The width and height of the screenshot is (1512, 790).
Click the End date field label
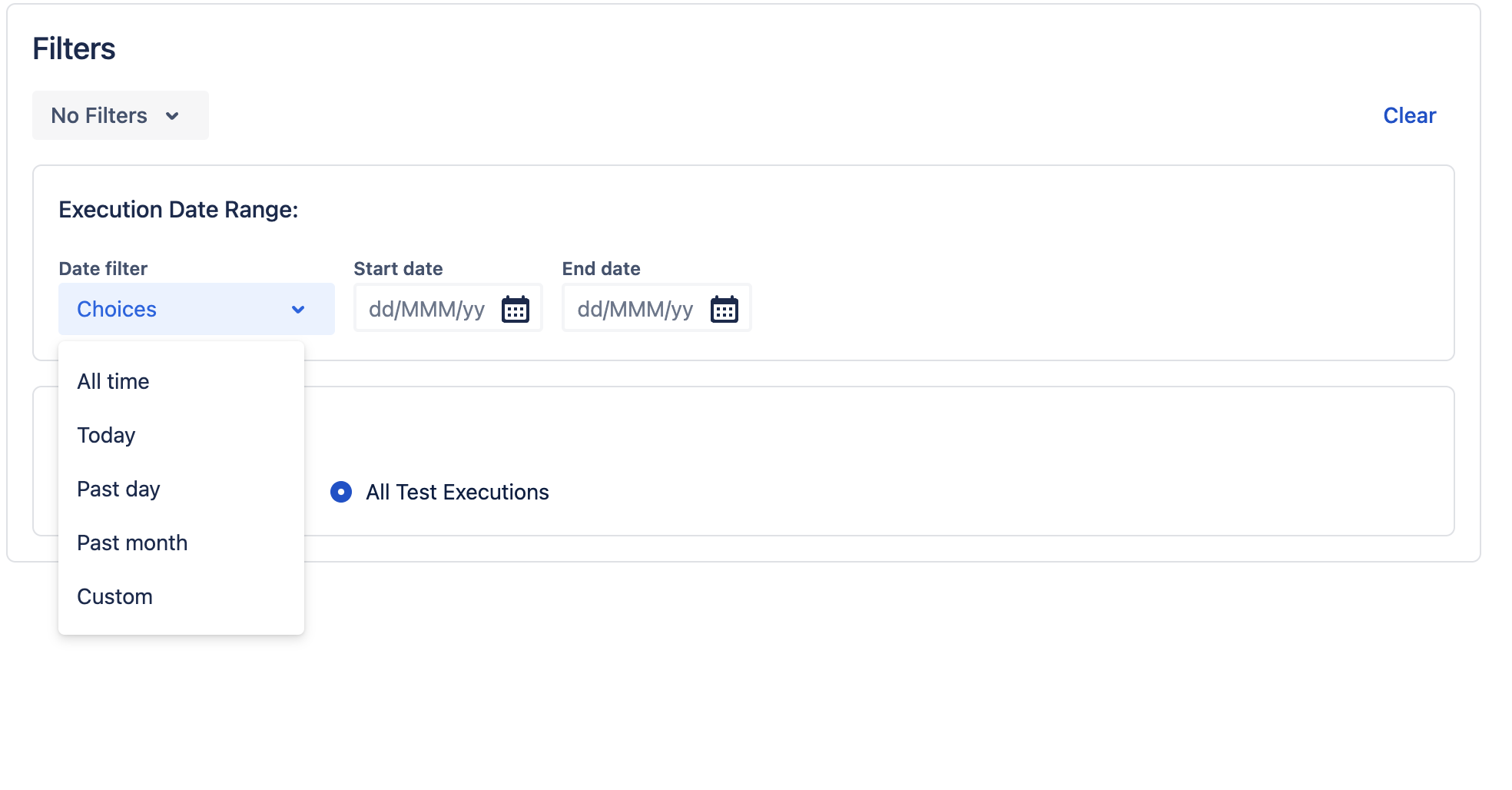pyautogui.click(x=601, y=268)
